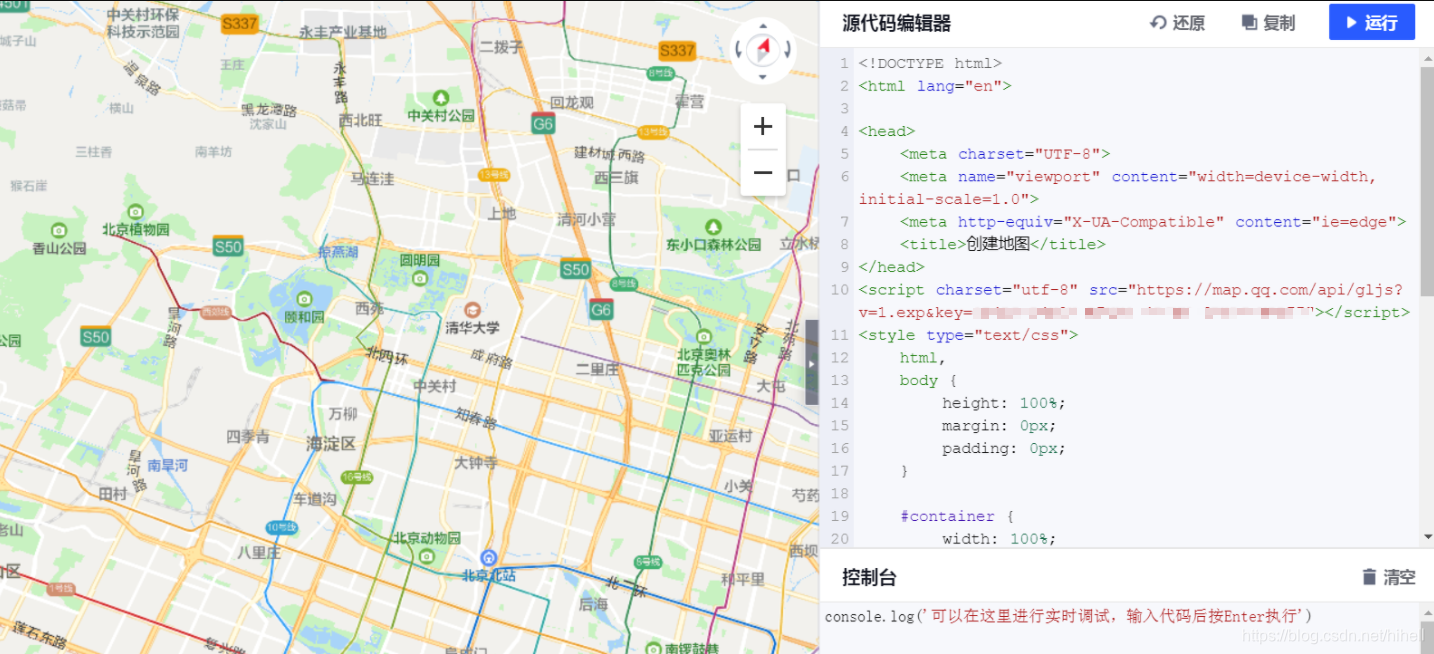1434x654 pixels.
Task: Collapse the code panel using divider arrow
Action: tap(812, 362)
